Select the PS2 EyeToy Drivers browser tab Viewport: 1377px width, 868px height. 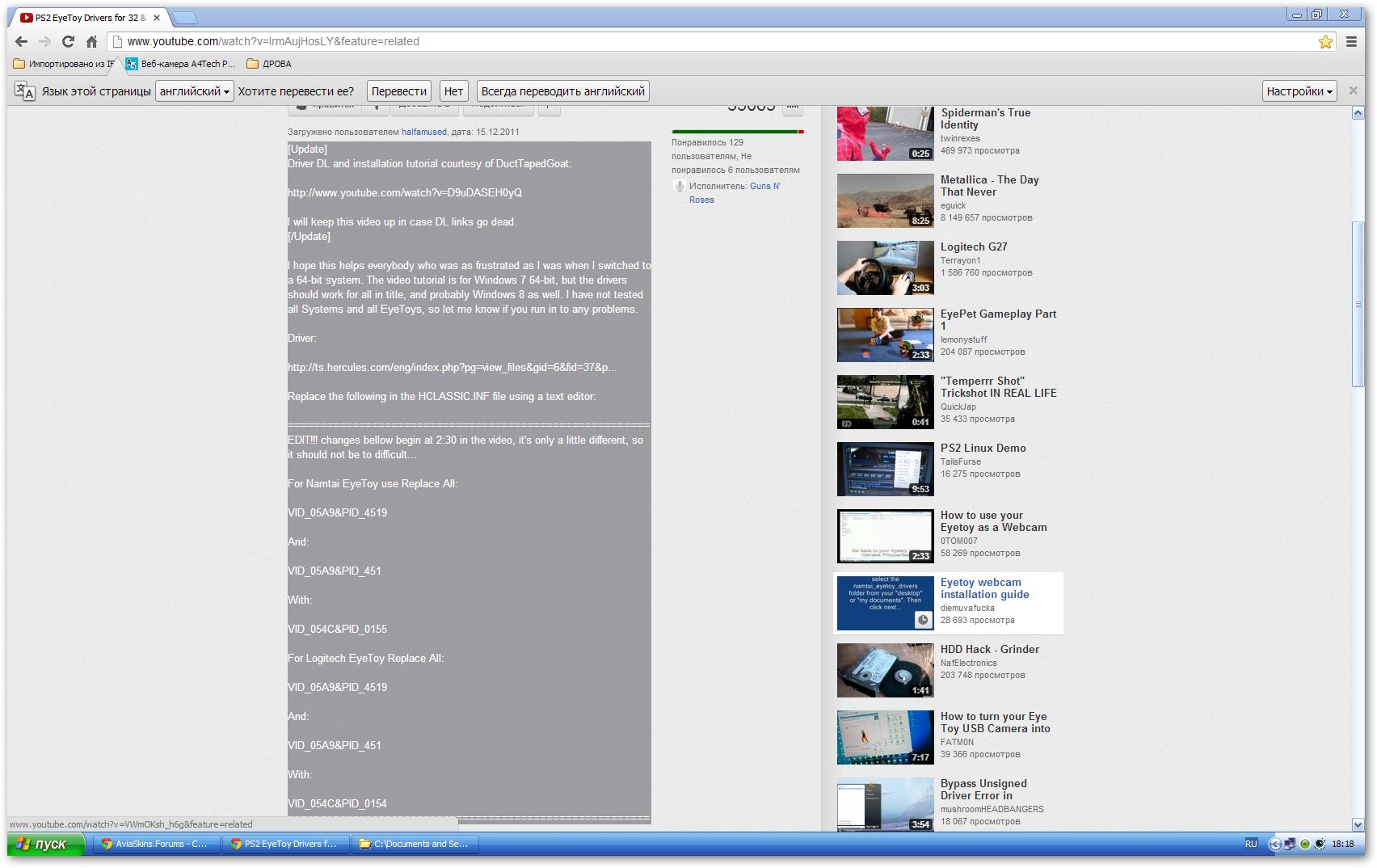pyautogui.click(x=91, y=17)
